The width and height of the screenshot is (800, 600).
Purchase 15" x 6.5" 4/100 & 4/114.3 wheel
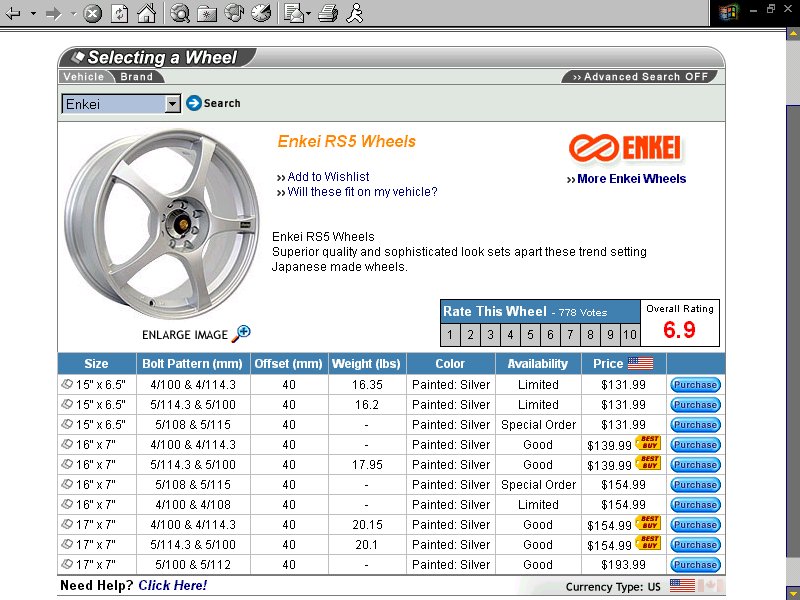(x=695, y=385)
